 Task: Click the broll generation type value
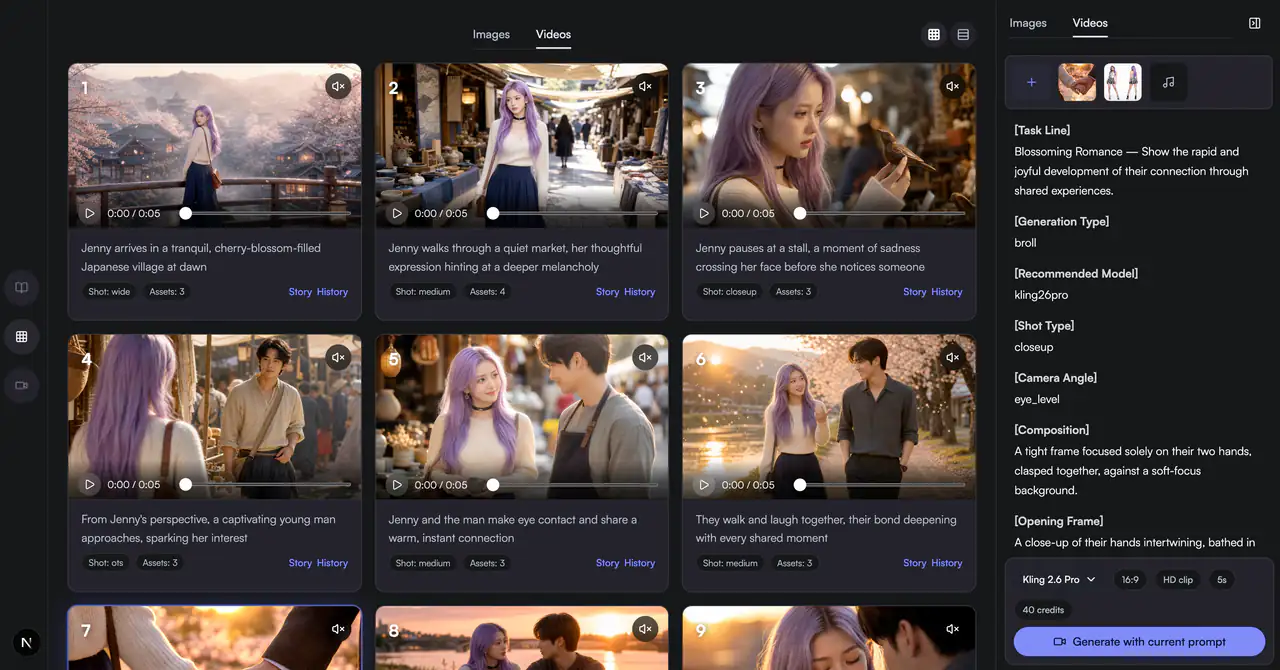coord(1025,243)
